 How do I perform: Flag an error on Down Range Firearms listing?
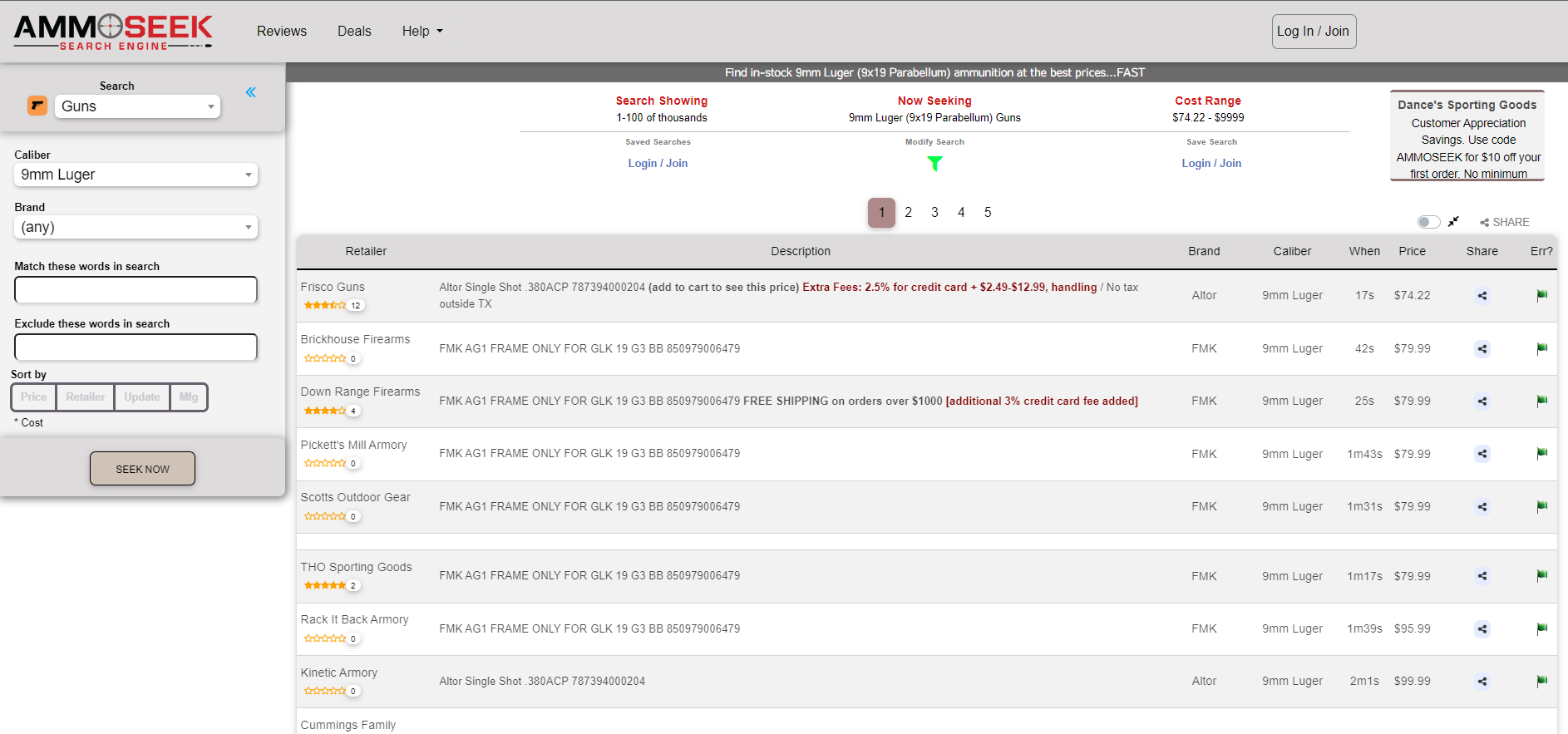pos(1542,401)
